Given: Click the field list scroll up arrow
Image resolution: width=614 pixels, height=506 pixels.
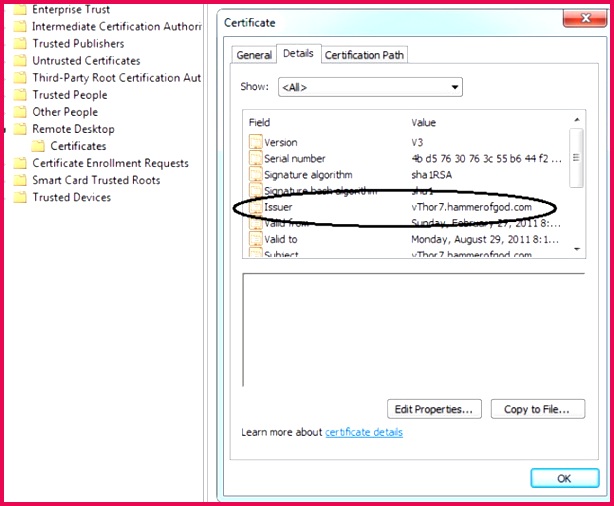Looking at the screenshot, I should pyautogui.click(x=576, y=120).
